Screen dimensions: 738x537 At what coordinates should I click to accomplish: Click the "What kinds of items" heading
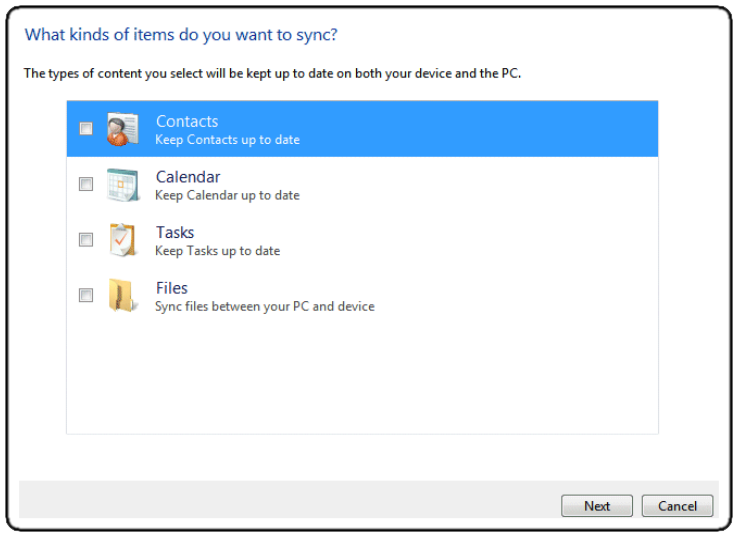point(180,35)
